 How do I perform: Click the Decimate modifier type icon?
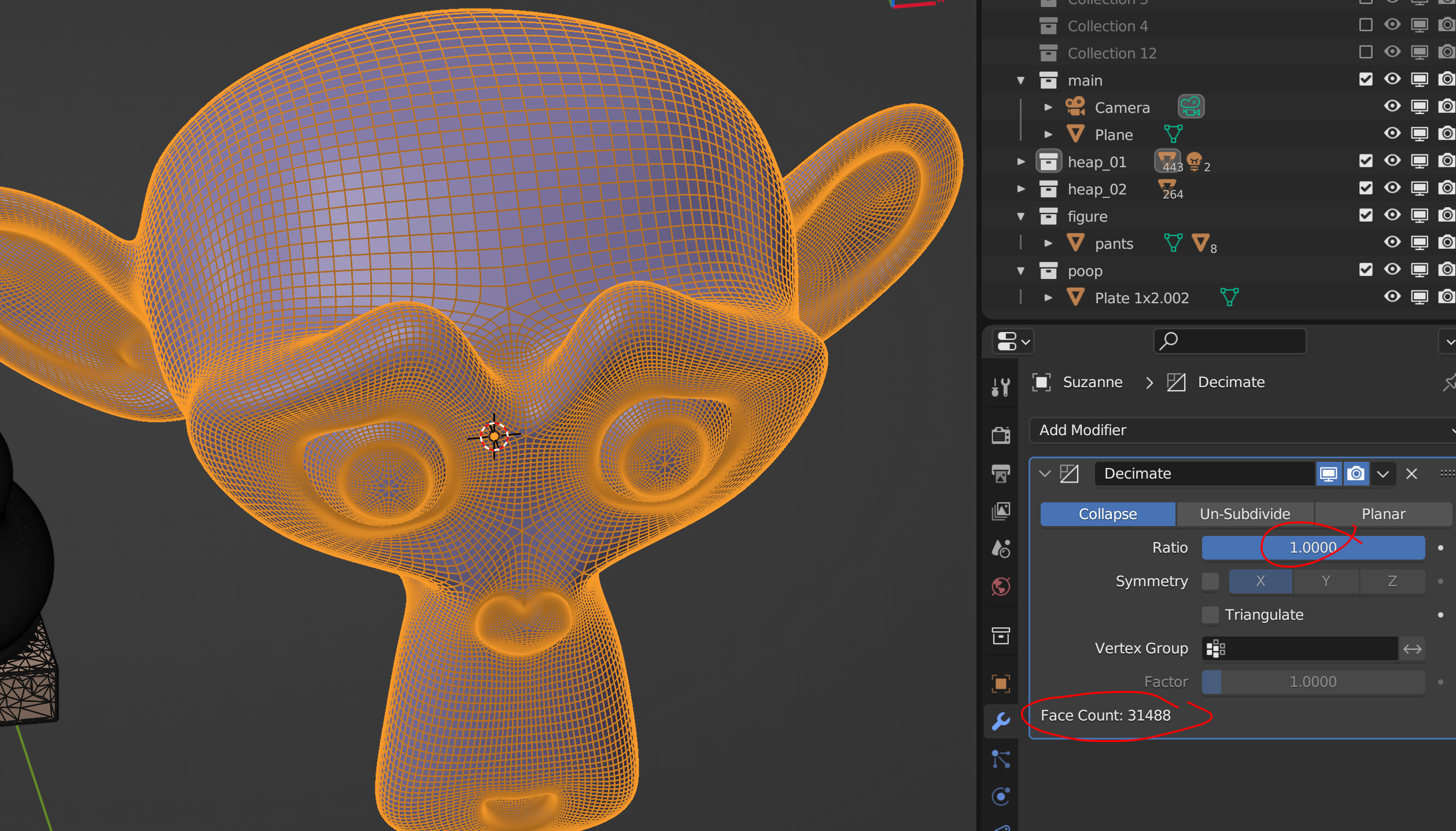pyautogui.click(x=1069, y=473)
